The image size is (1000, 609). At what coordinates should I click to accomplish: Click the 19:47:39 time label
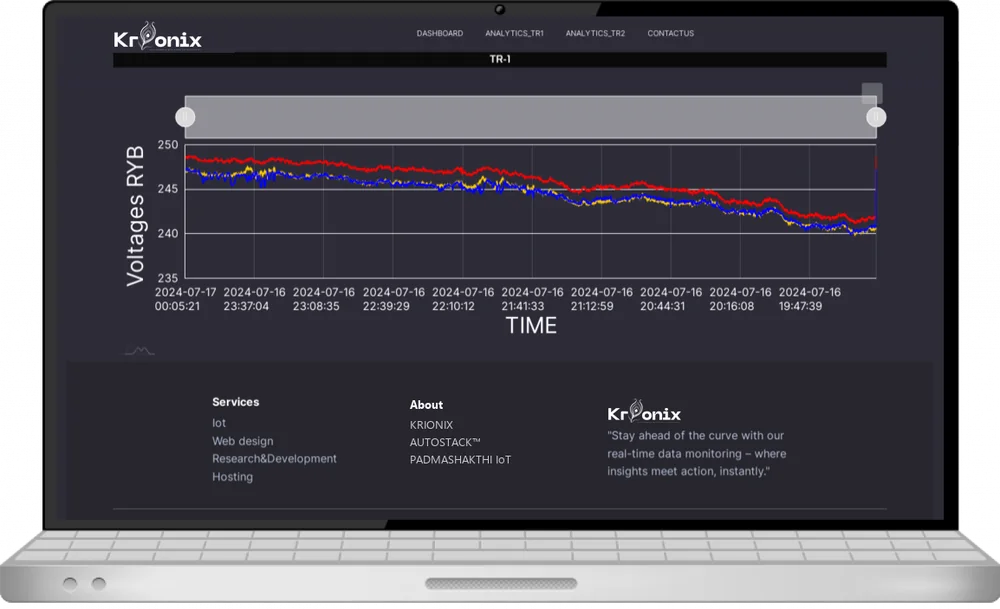800,306
